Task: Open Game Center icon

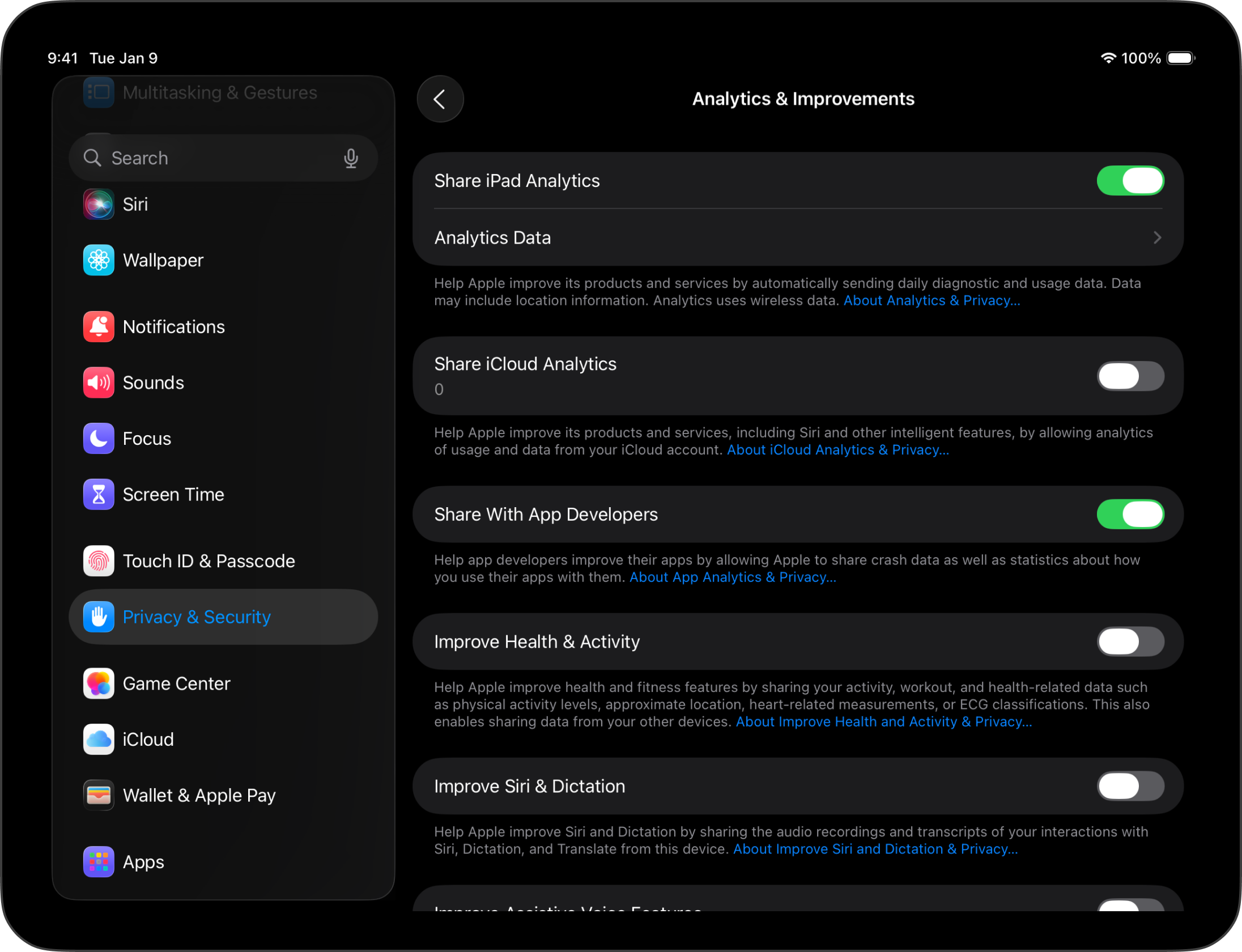Action: 99,683
